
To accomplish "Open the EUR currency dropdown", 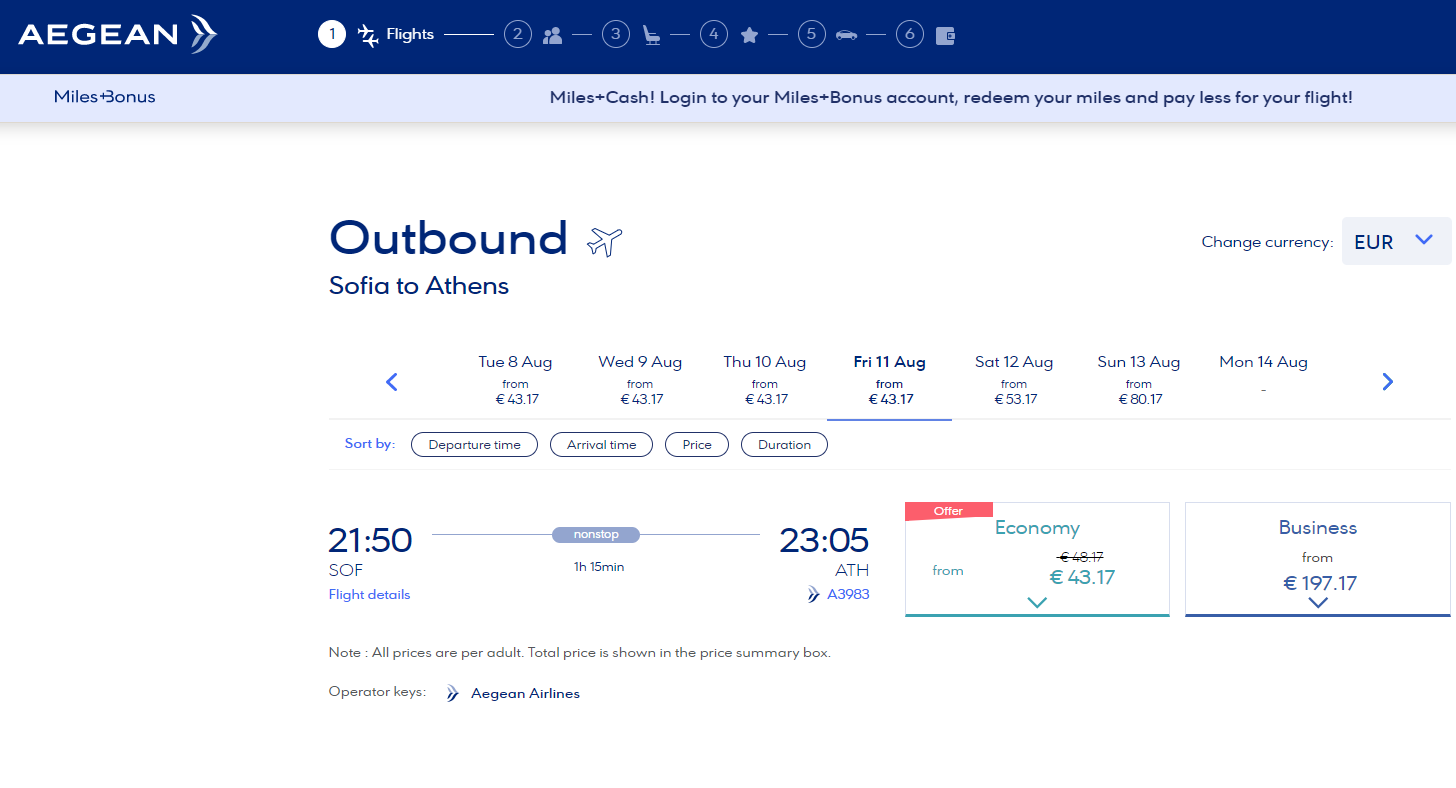I will [x=1395, y=241].
